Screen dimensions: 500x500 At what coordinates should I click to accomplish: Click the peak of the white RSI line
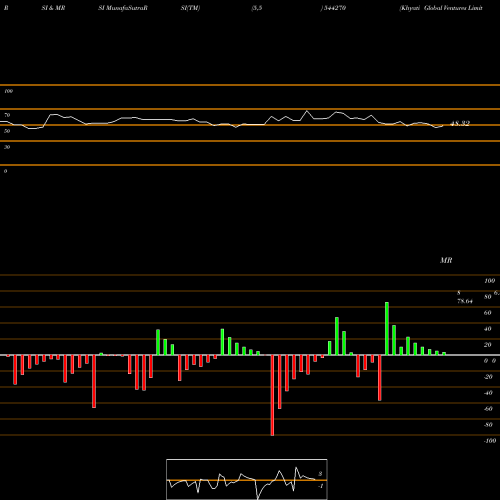pyautogui.click(x=307, y=111)
